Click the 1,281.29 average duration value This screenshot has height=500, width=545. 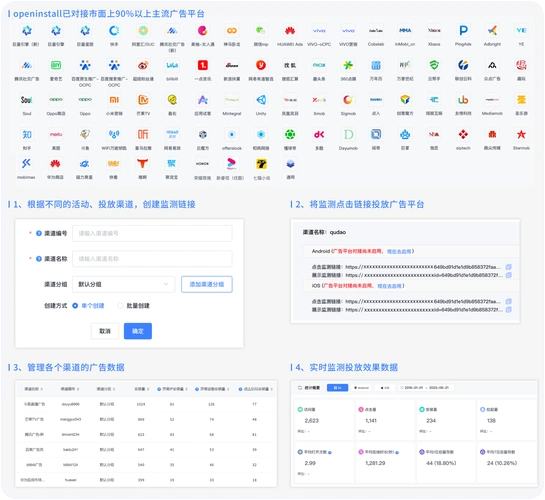375,463
